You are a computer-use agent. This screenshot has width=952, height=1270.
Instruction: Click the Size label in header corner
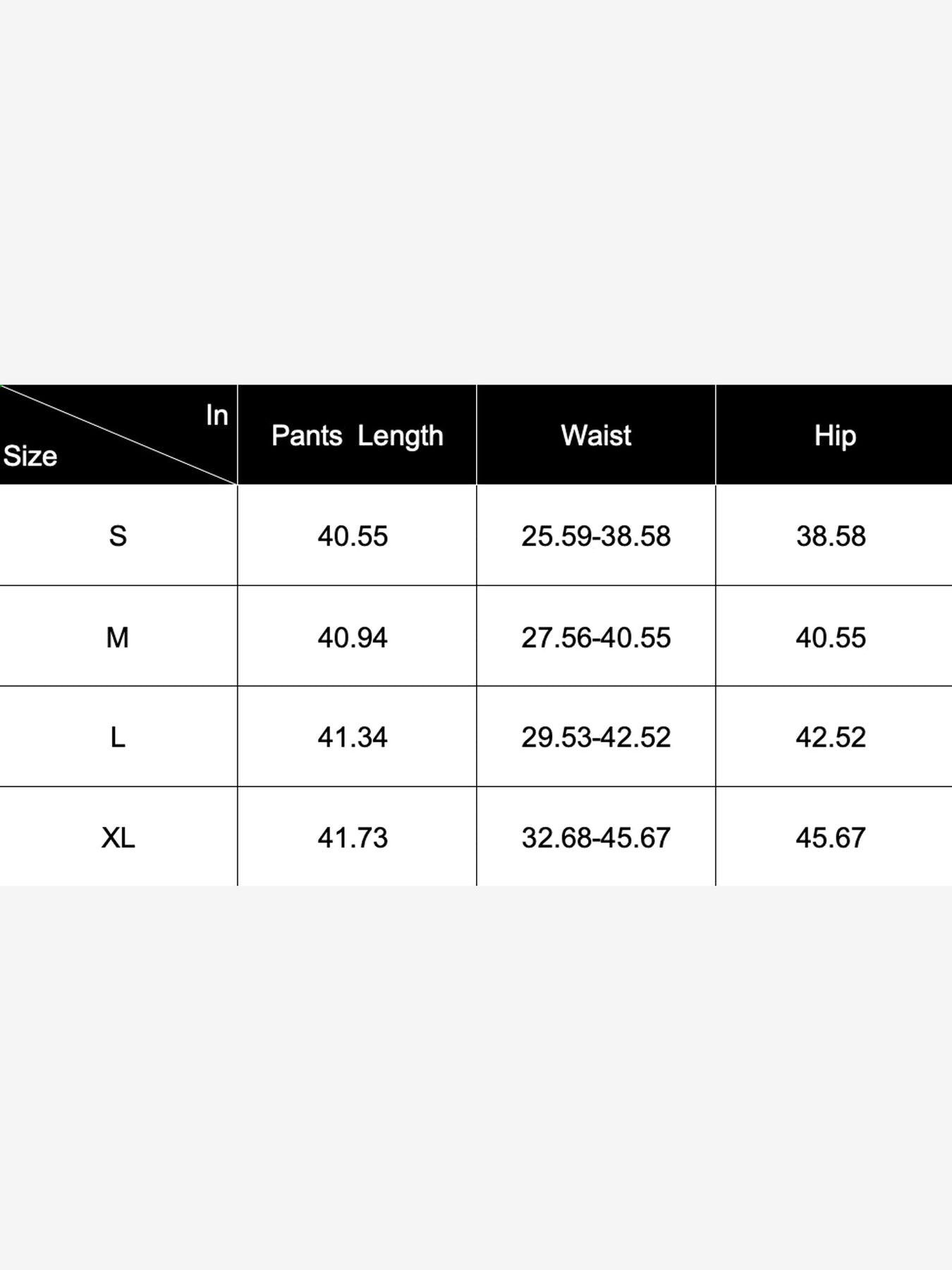pos(30,456)
